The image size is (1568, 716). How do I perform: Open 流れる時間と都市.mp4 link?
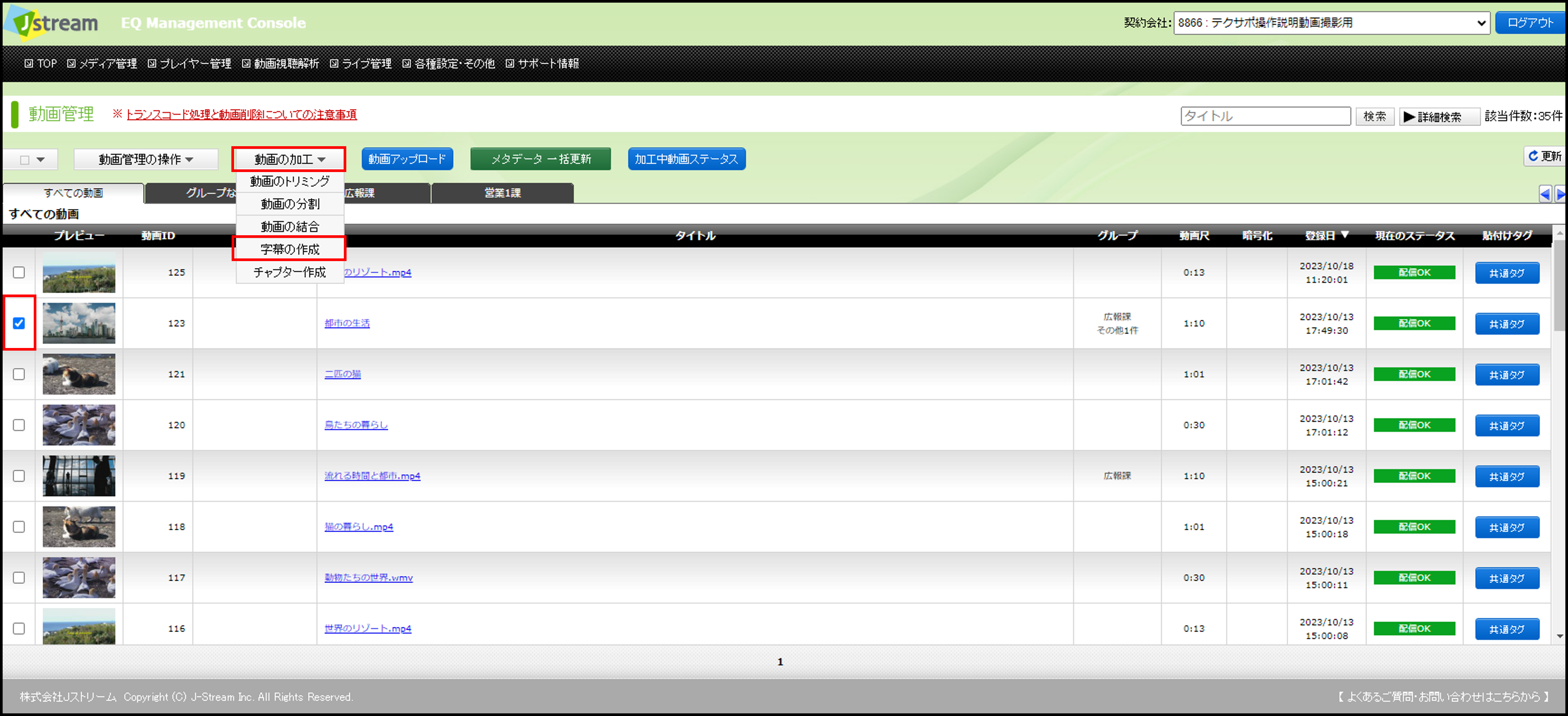[373, 476]
